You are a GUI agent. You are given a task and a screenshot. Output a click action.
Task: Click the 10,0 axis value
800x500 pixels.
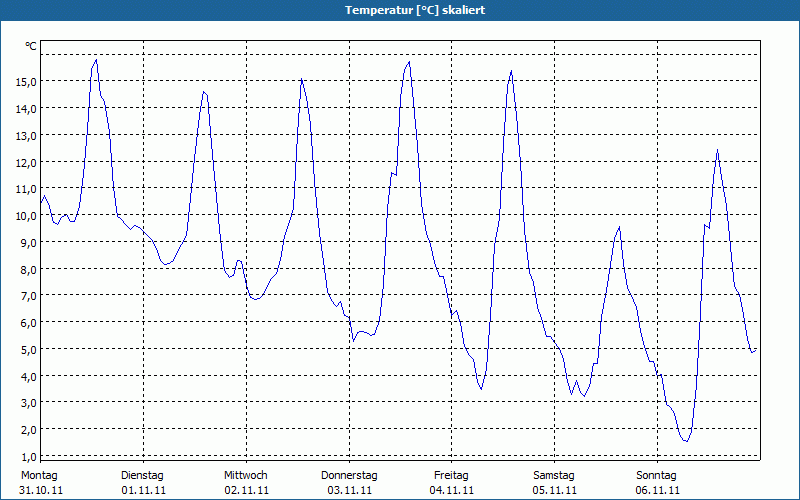(26, 216)
